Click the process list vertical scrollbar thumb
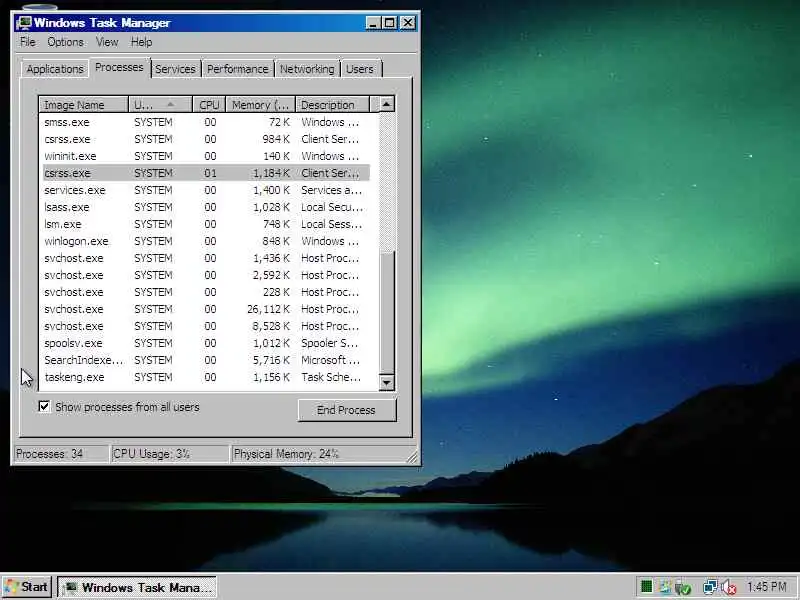This screenshot has height=600, width=800. [x=387, y=313]
